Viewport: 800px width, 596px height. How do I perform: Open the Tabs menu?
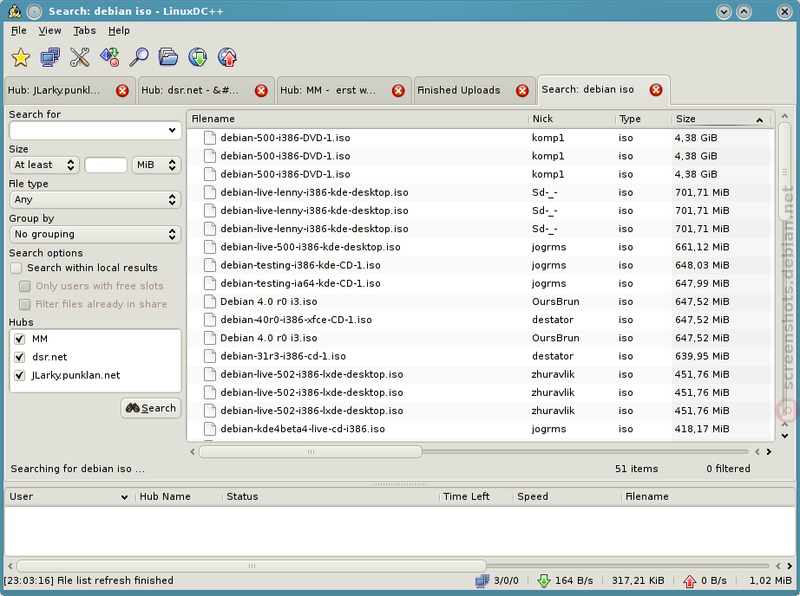click(x=84, y=31)
